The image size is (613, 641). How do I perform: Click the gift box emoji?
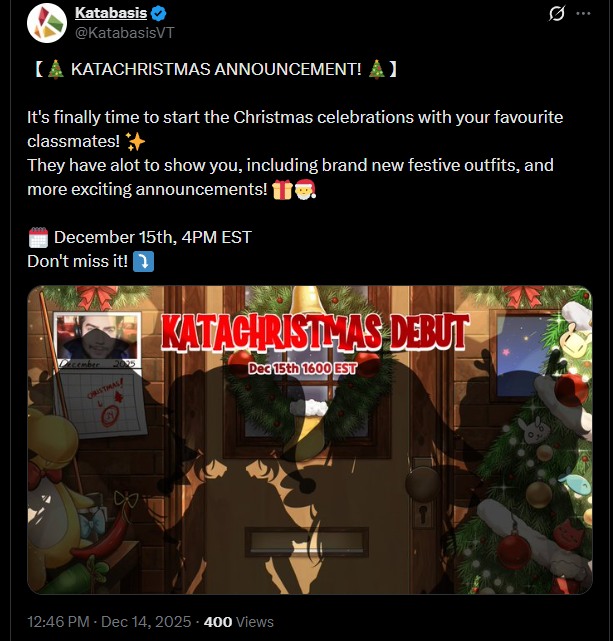[282, 189]
